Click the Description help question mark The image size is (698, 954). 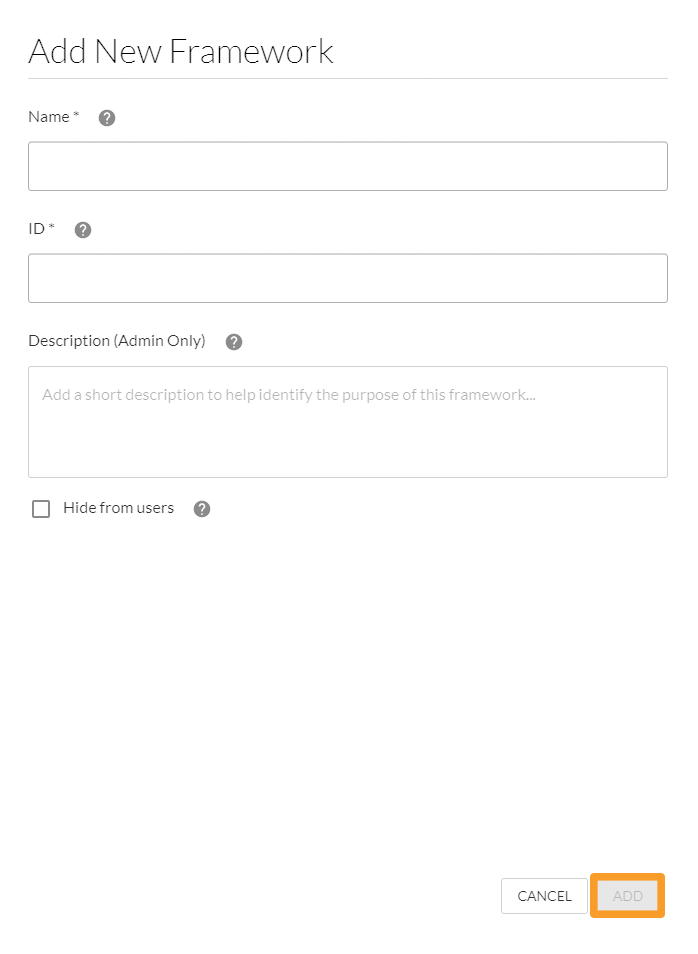pos(233,341)
